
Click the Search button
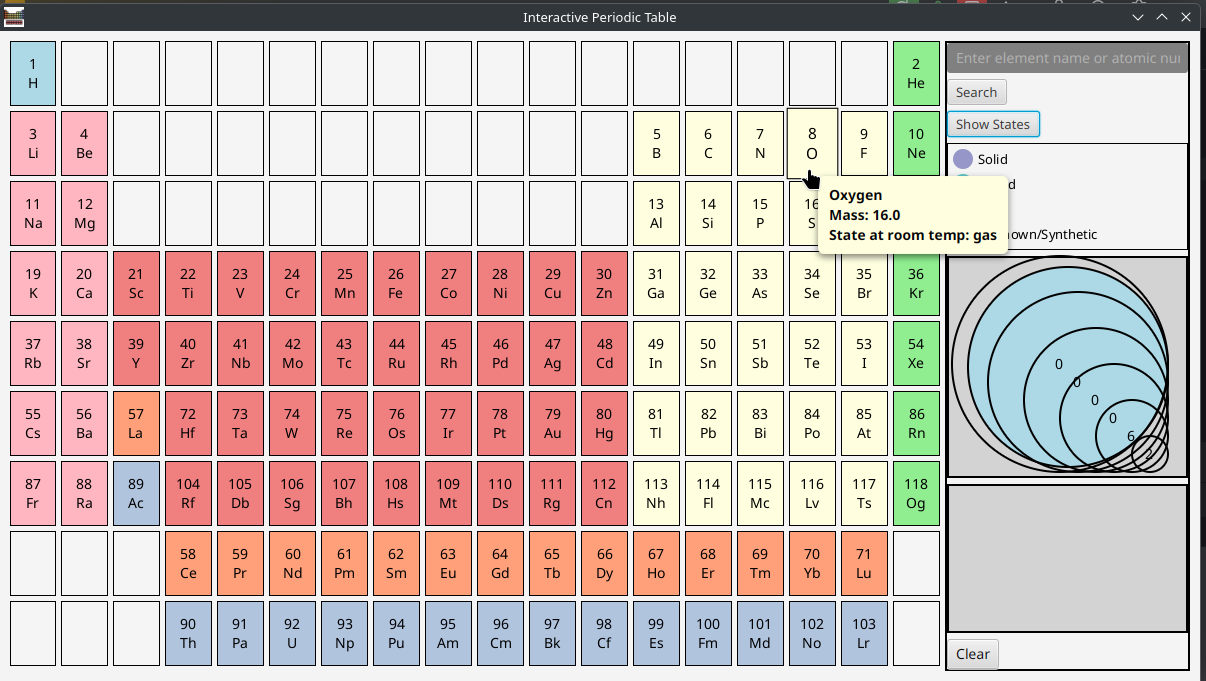pos(976,92)
